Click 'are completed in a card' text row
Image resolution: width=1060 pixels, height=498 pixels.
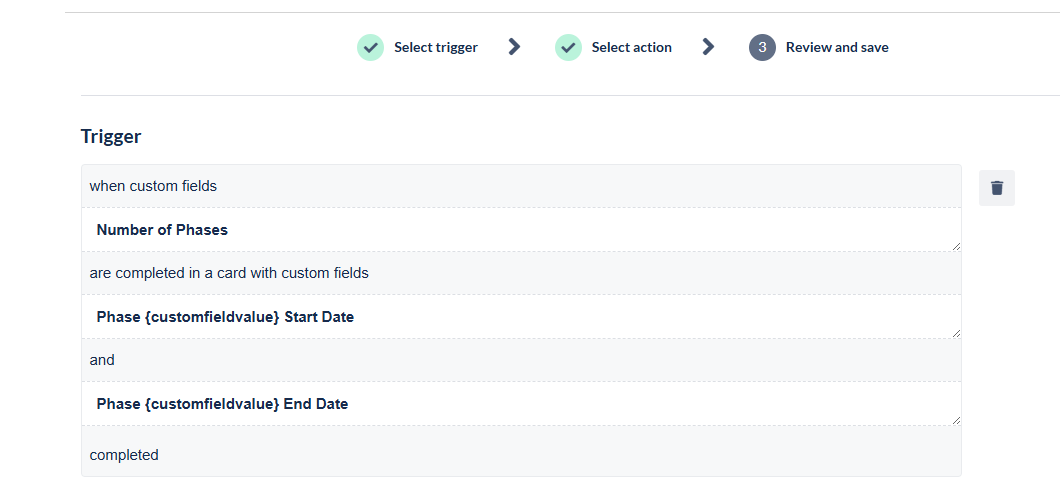pos(521,273)
